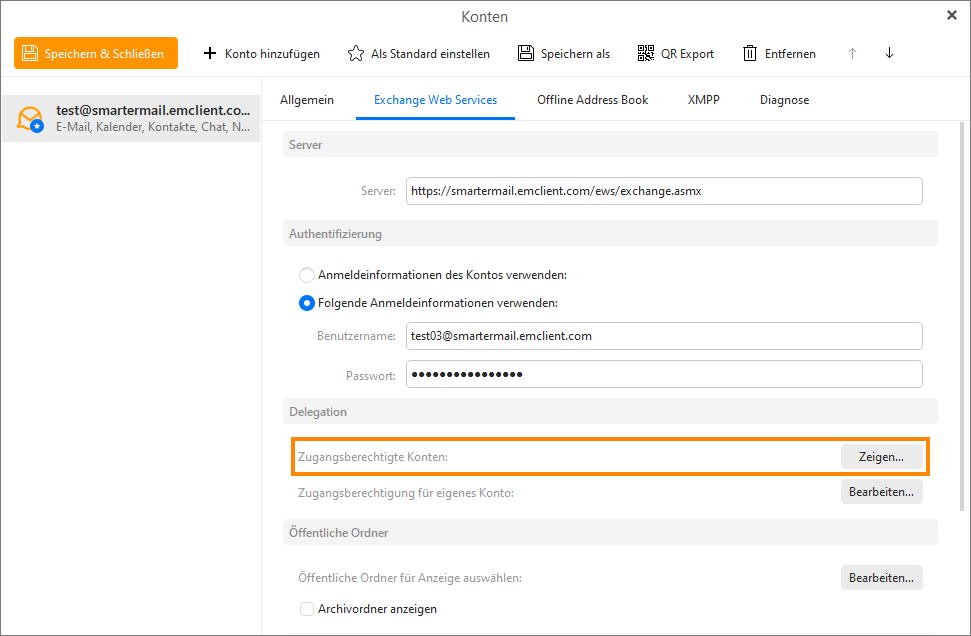
Task: Move account up with the up arrow
Action: [x=852, y=53]
